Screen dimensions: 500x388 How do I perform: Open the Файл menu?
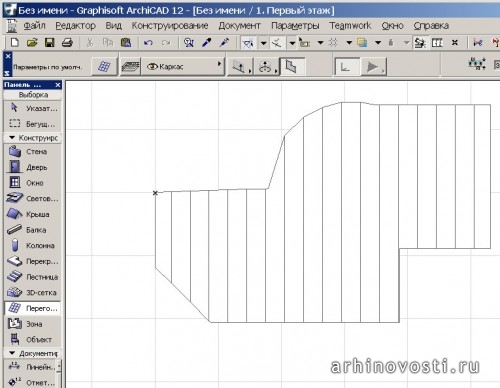34,25
